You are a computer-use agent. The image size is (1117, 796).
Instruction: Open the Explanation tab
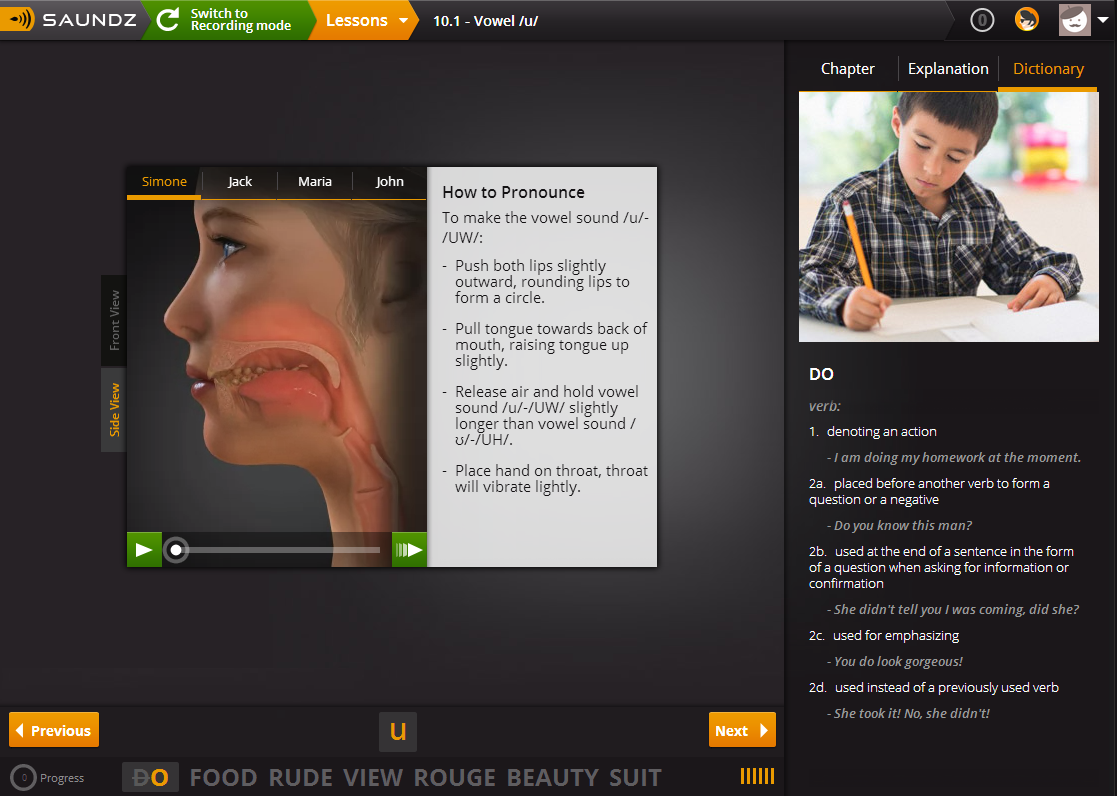click(x=948, y=69)
